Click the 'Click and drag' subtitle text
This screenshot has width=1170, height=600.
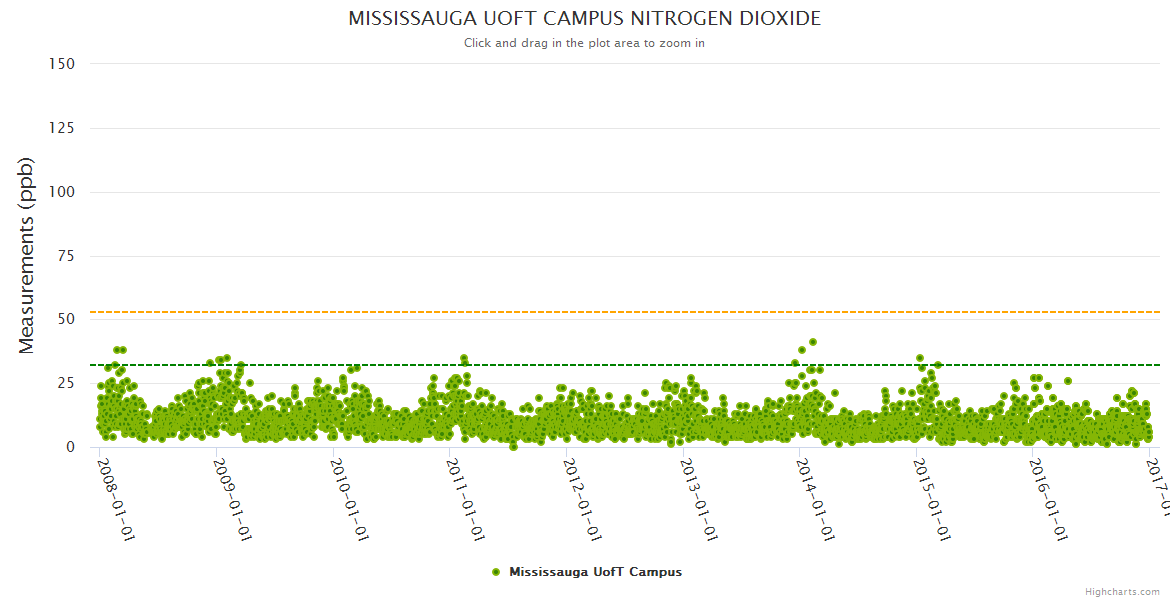pos(584,43)
